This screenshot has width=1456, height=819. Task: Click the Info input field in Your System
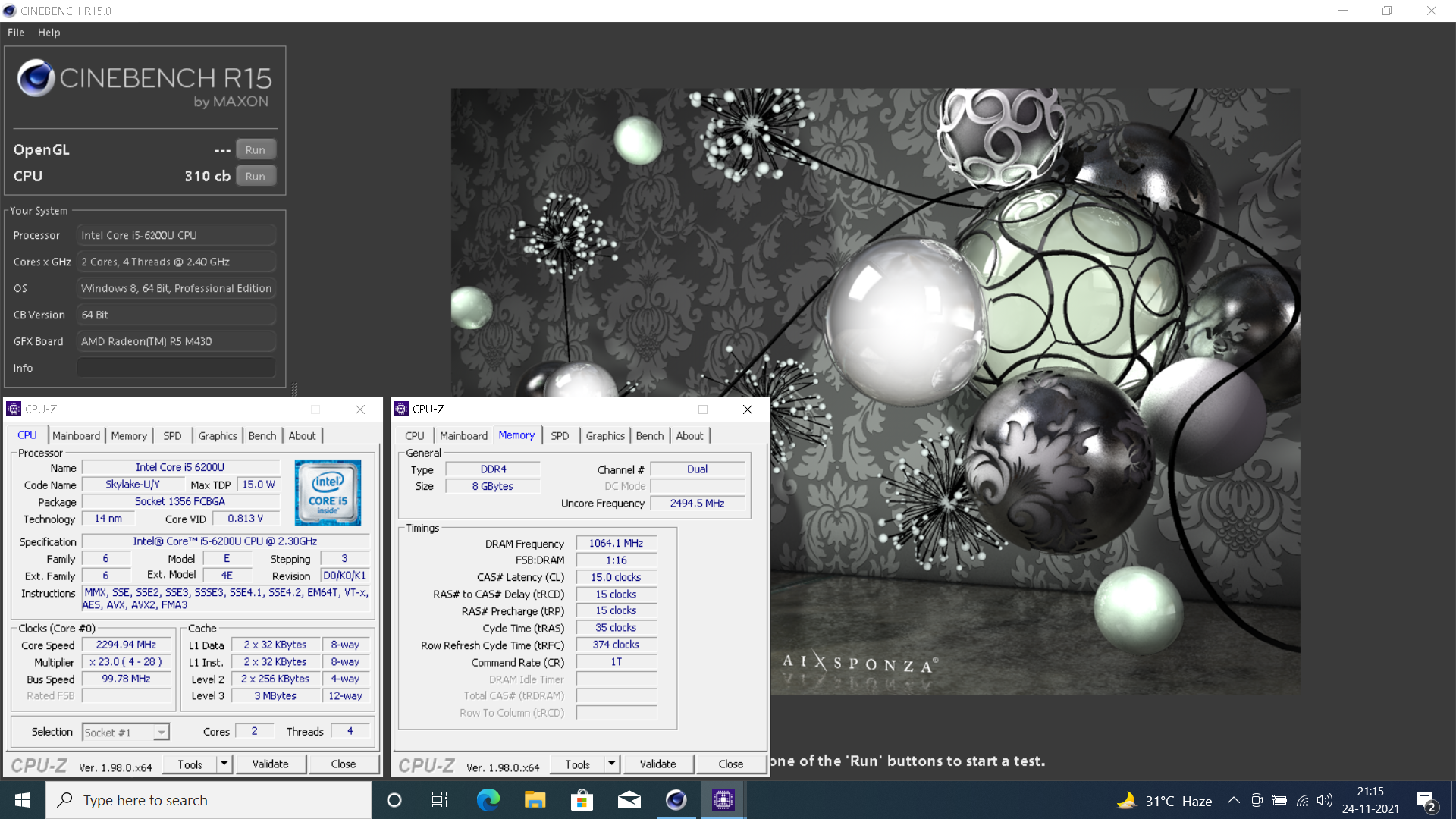[176, 368]
